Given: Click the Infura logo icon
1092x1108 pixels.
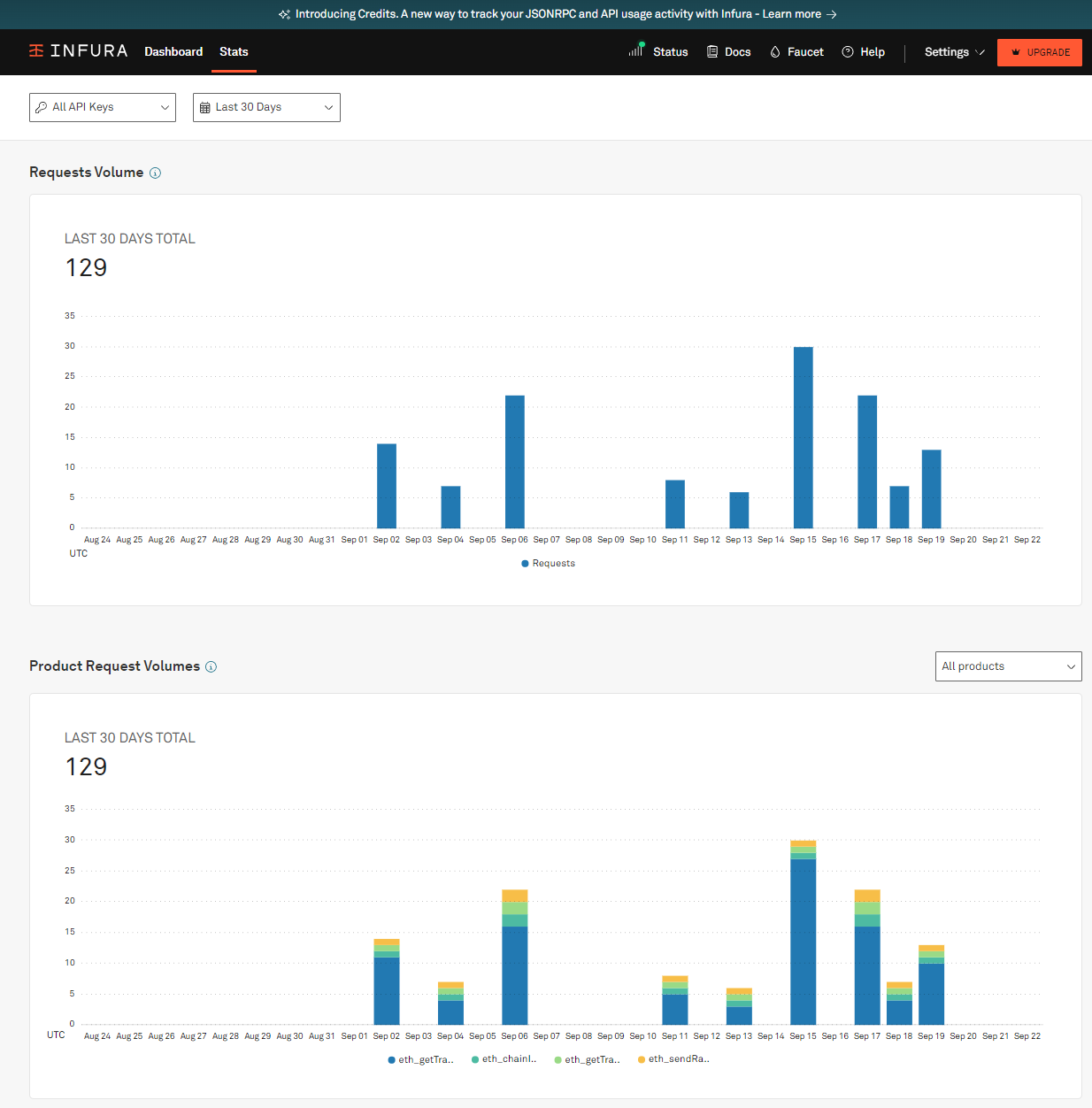Looking at the screenshot, I should [x=36, y=50].
